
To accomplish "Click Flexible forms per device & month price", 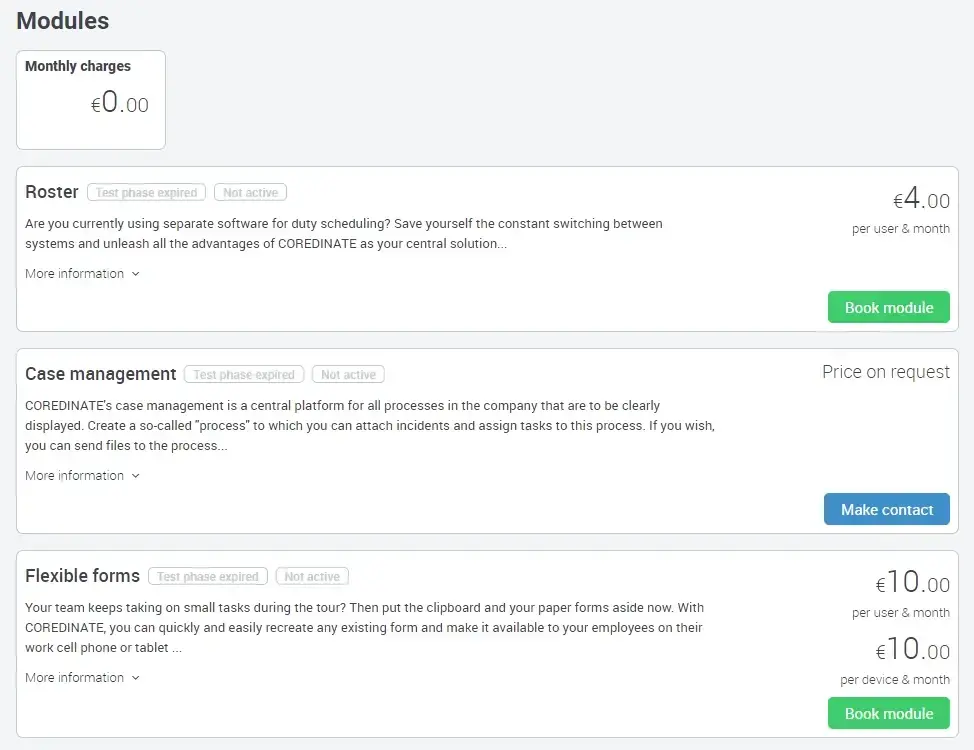I will click(x=913, y=651).
